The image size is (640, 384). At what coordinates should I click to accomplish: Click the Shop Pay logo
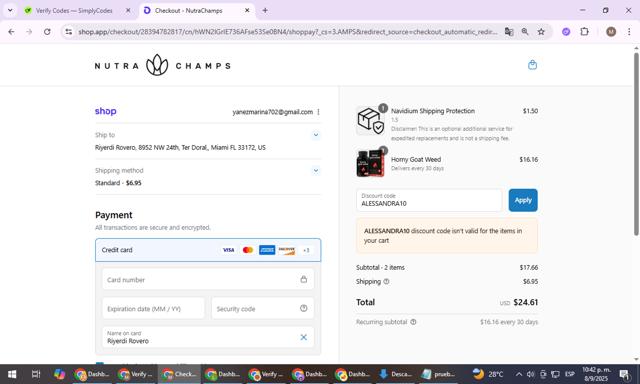pos(106,111)
